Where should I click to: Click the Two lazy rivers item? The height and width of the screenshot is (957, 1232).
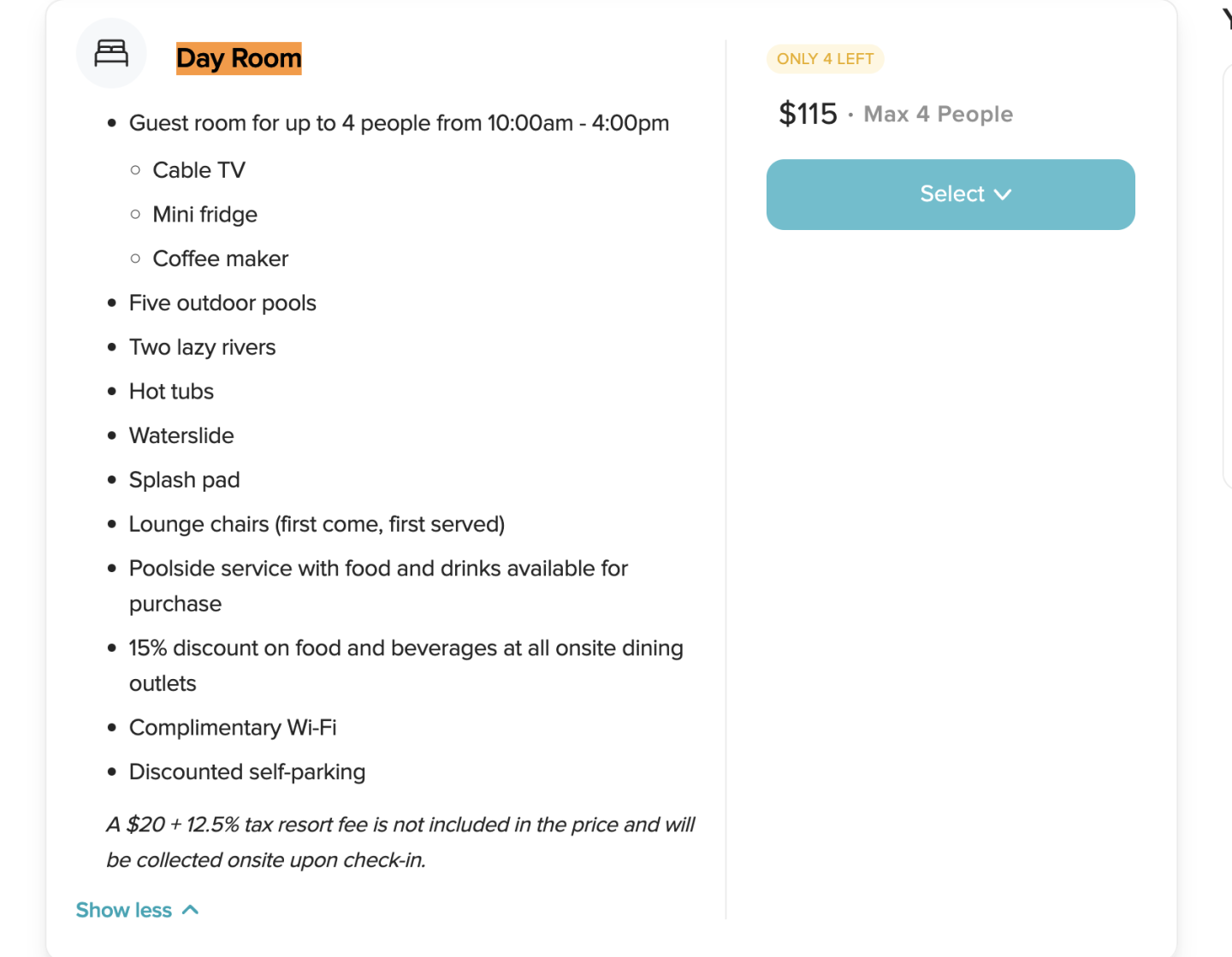(202, 347)
